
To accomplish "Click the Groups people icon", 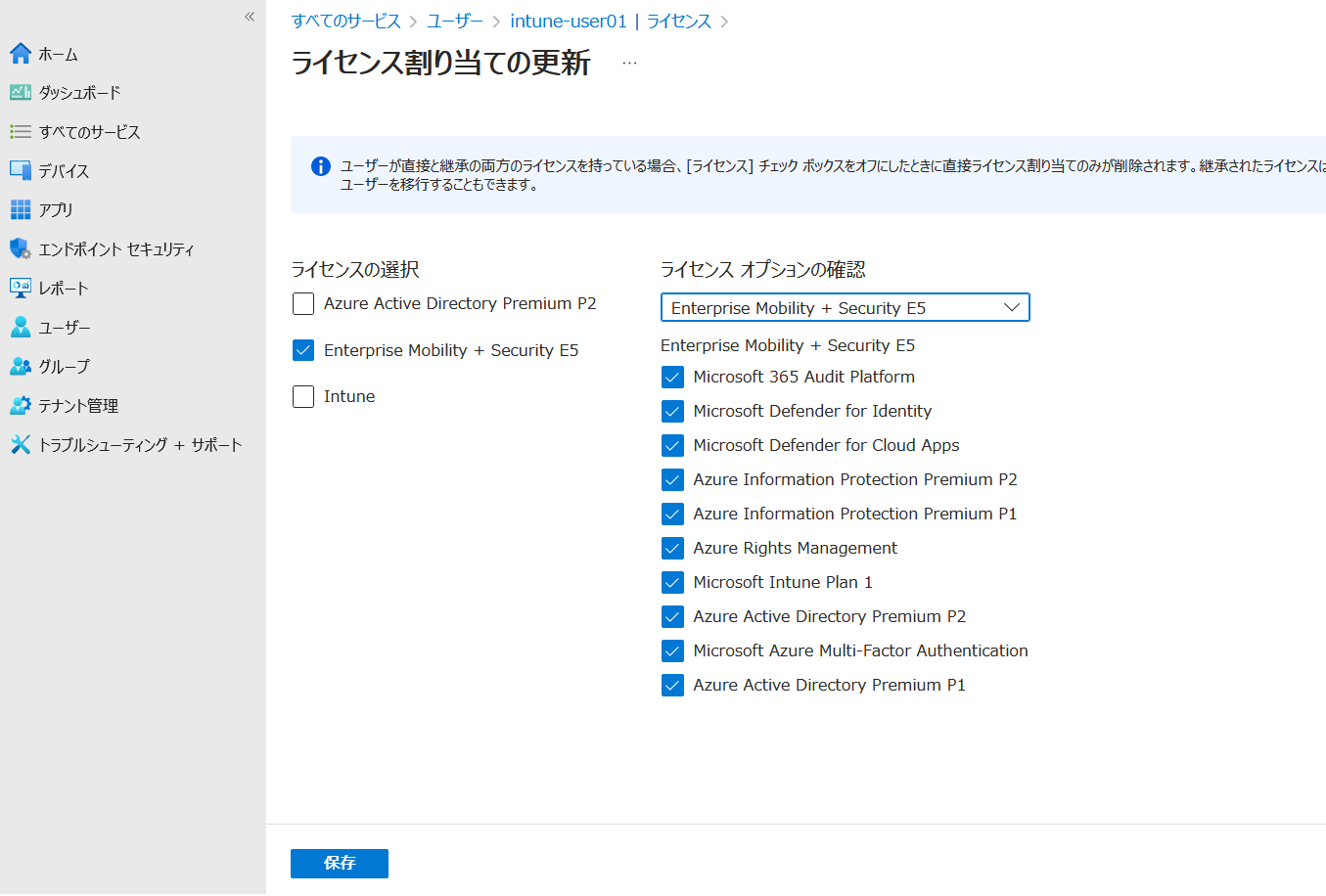I will pos(21,366).
